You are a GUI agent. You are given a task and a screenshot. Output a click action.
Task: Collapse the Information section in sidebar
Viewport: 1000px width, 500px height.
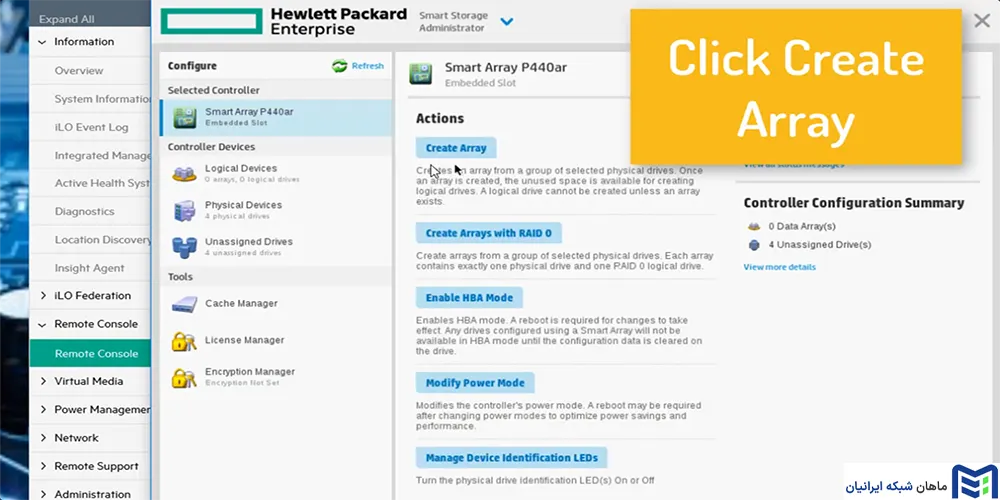pos(42,42)
